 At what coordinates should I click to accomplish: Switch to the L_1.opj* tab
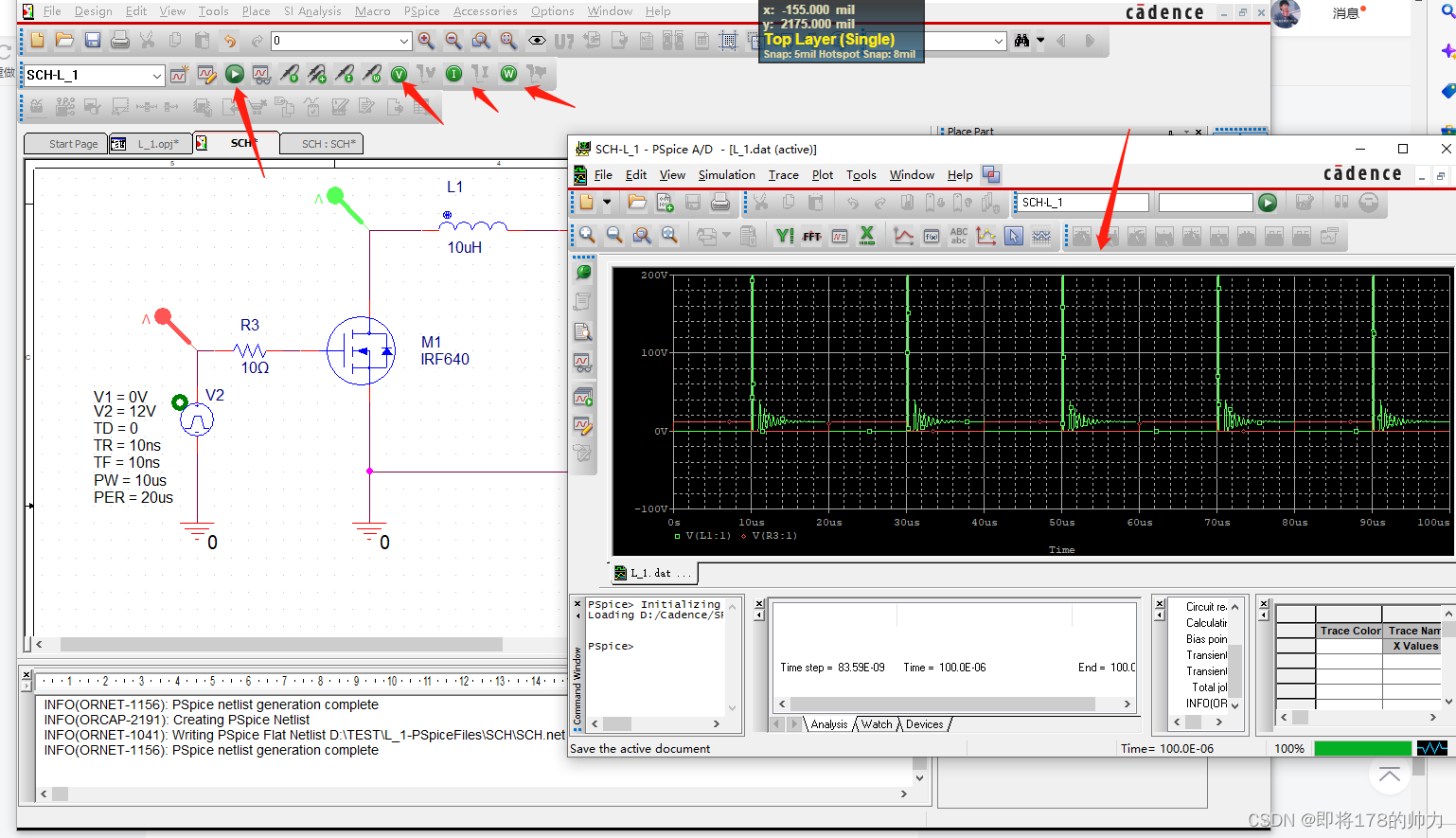pos(150,144)
